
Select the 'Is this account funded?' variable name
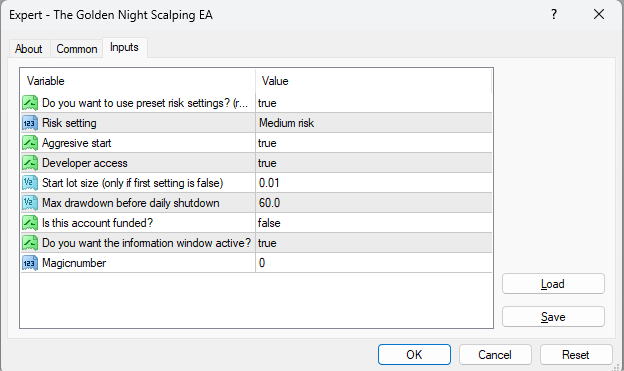pyautogui.click(x=98, y=223)
